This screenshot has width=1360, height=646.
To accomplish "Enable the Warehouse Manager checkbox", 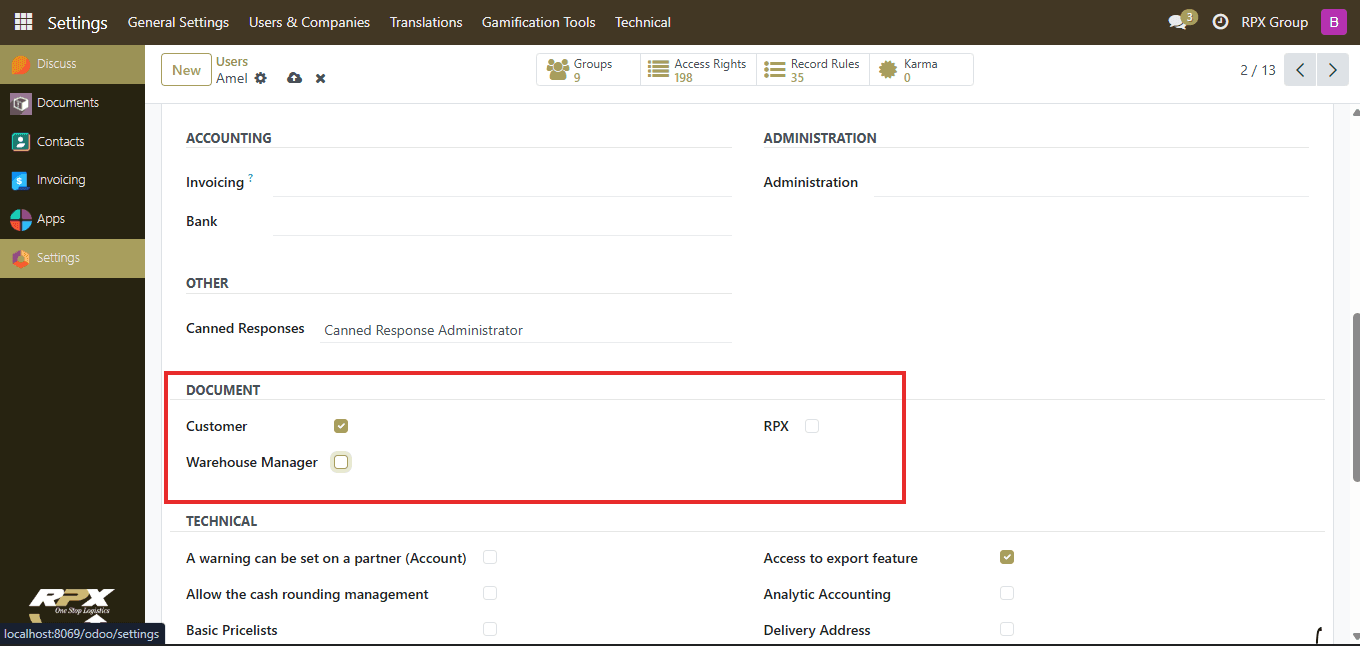I will (x=341, y=462).
